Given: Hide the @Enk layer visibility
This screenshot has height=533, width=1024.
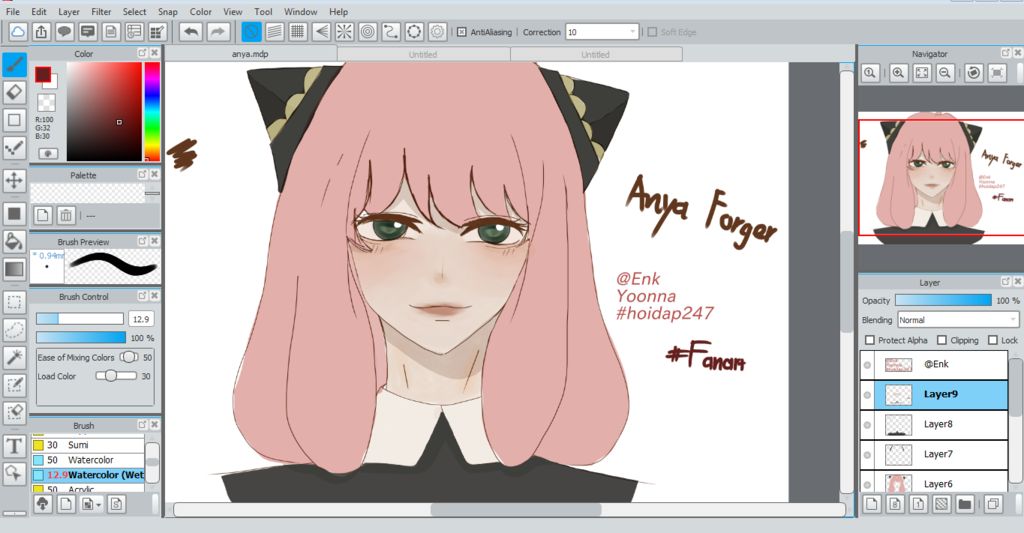Looking at the screenshot, I should pos(867,365).
